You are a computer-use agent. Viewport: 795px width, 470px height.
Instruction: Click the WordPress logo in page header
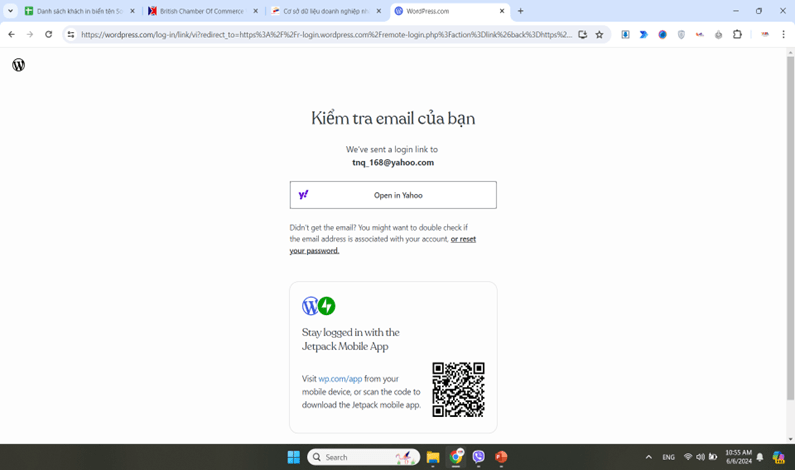[18, 65]
